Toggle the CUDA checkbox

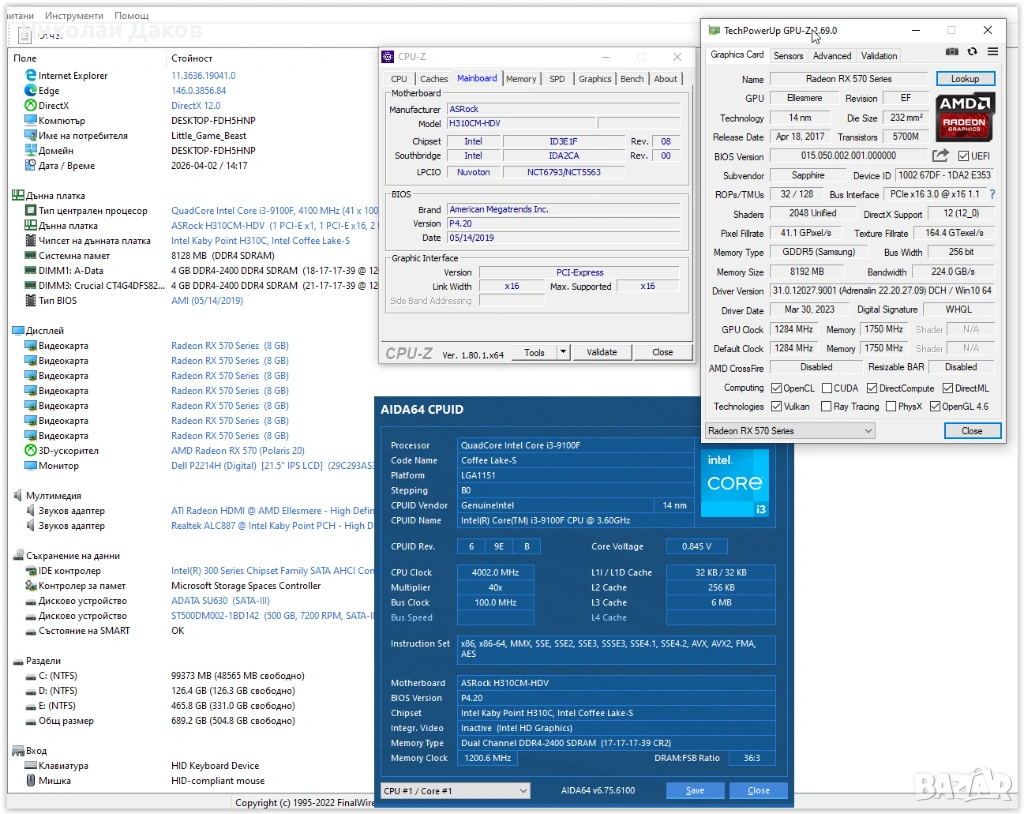pos(826,388)
